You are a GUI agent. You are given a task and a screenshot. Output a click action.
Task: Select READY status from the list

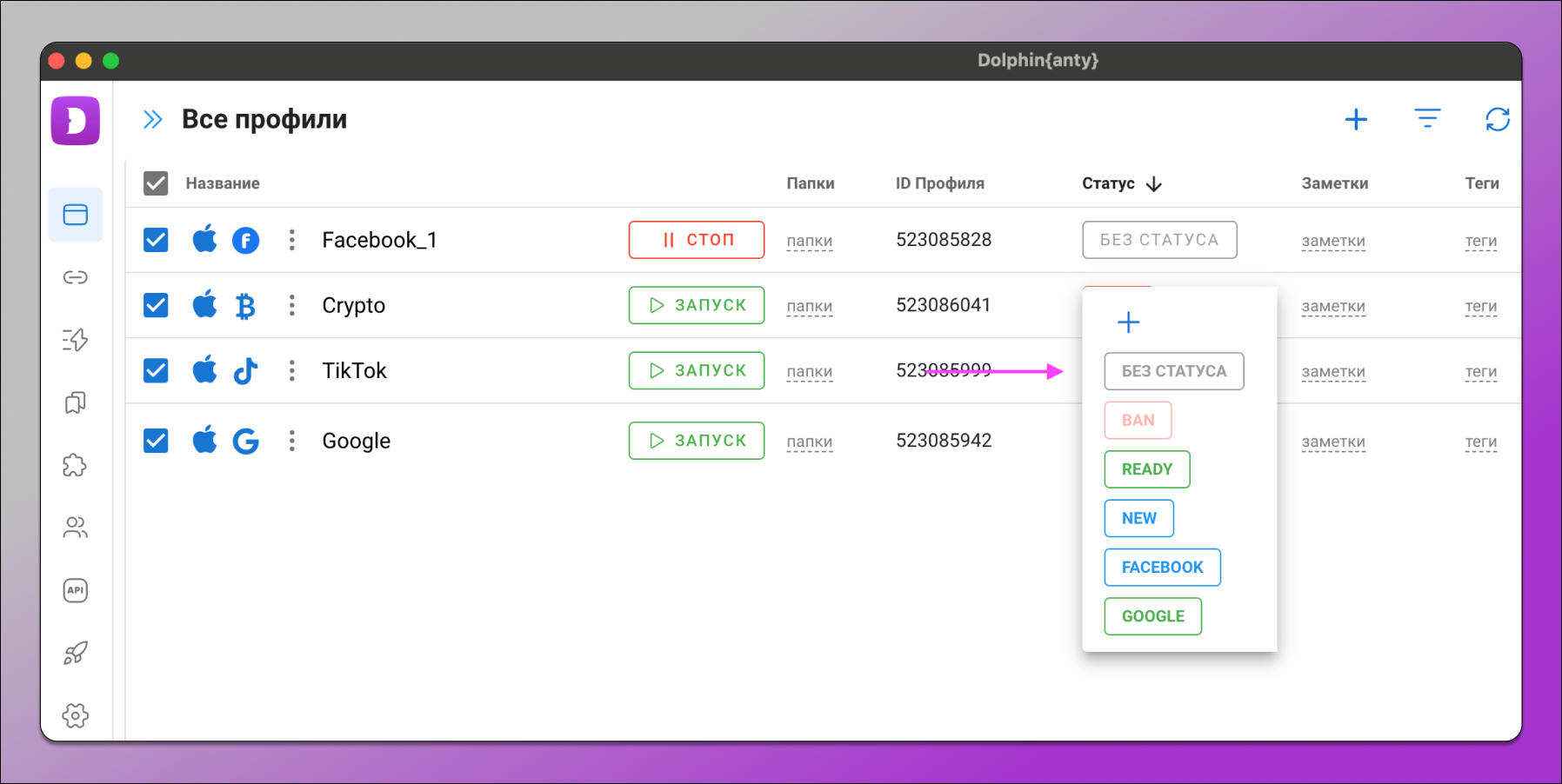tap(1146, 469)
